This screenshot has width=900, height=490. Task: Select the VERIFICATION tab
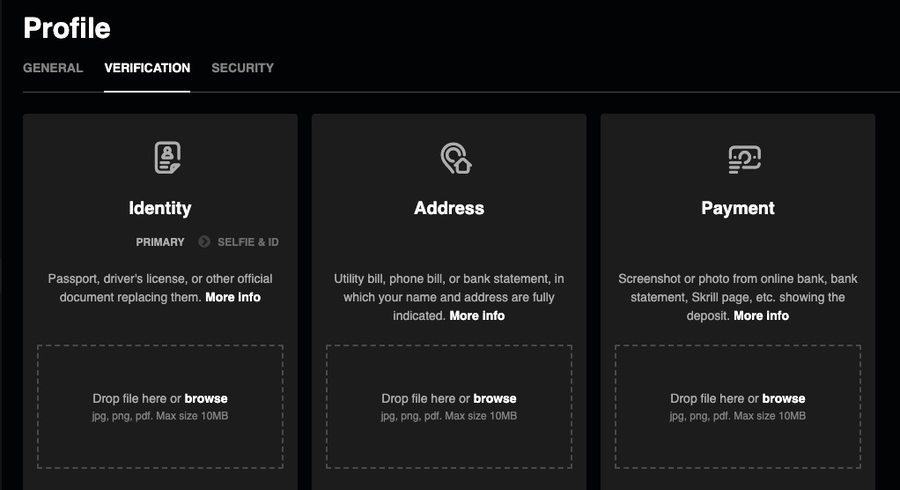click(147, 68)
